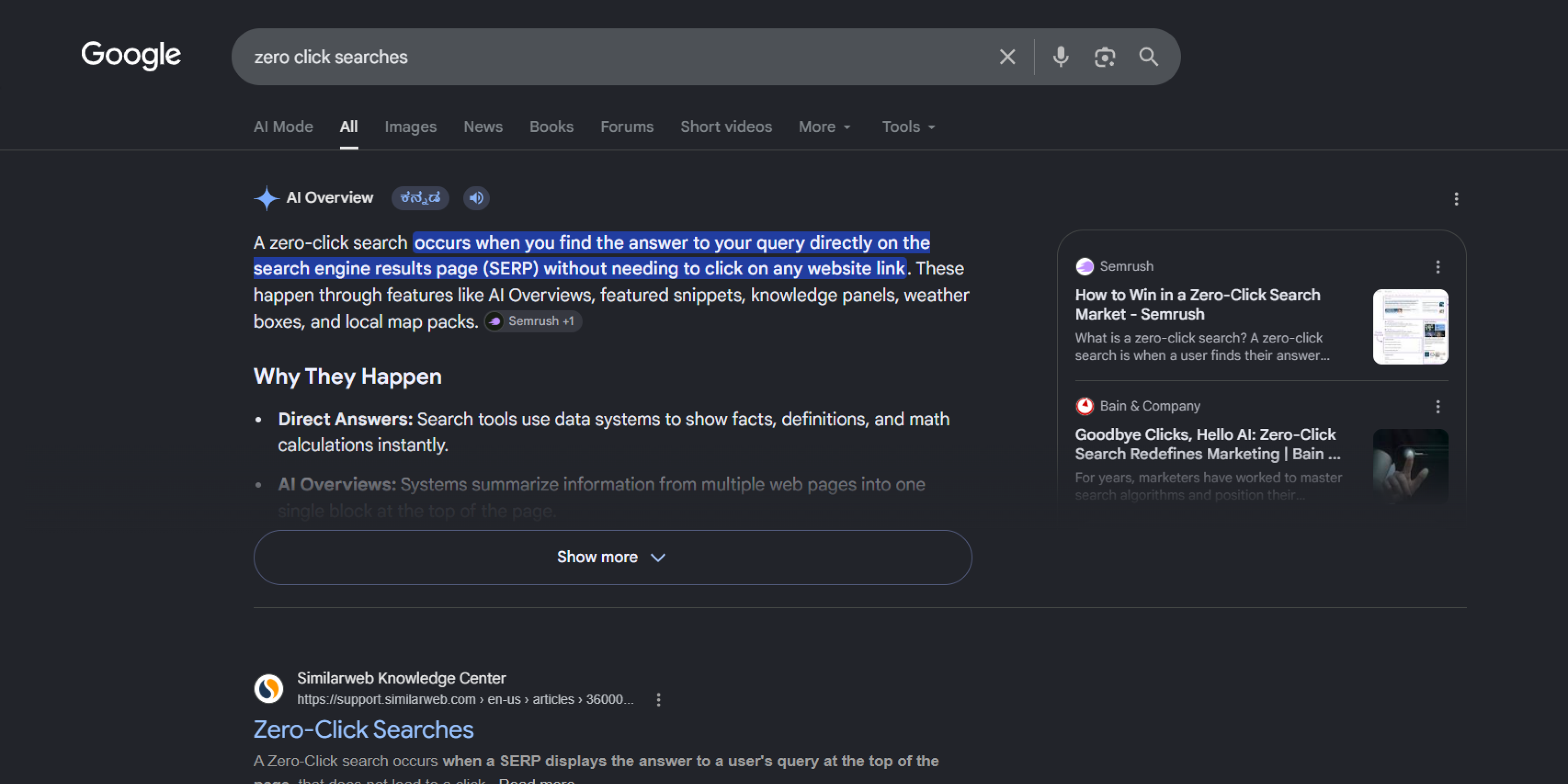Start voice search with the microphone icon
This screenshot has height=784, width=1568.
pyautogui.click(x=1060, y=56)
